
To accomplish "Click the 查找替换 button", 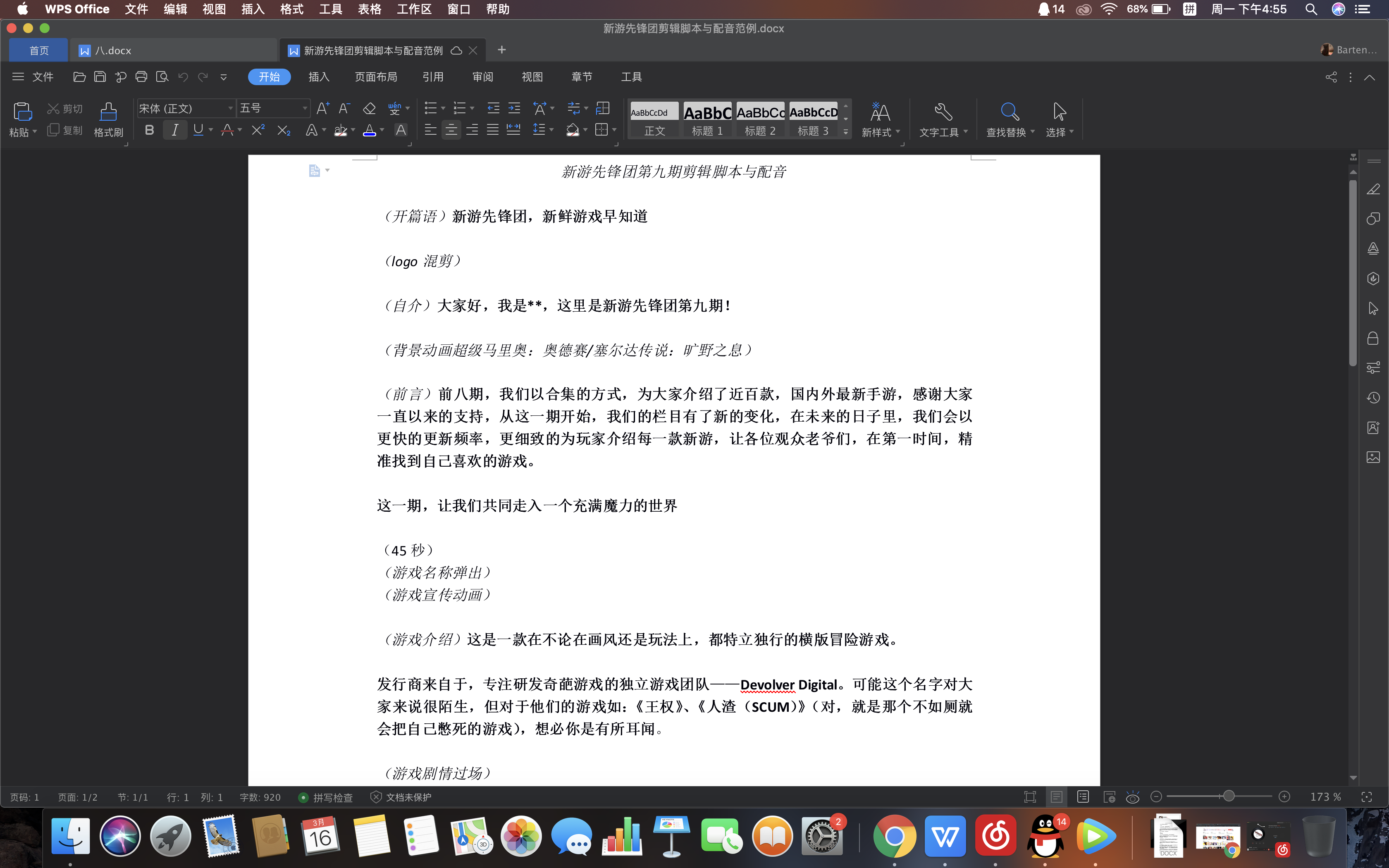I will [x=1010, y=119].
